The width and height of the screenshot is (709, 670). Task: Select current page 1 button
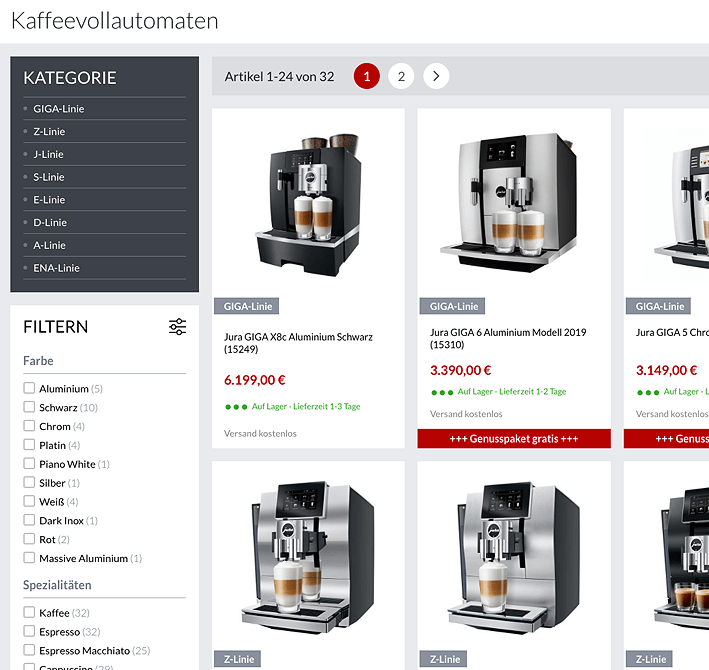[x=367, y=76]
